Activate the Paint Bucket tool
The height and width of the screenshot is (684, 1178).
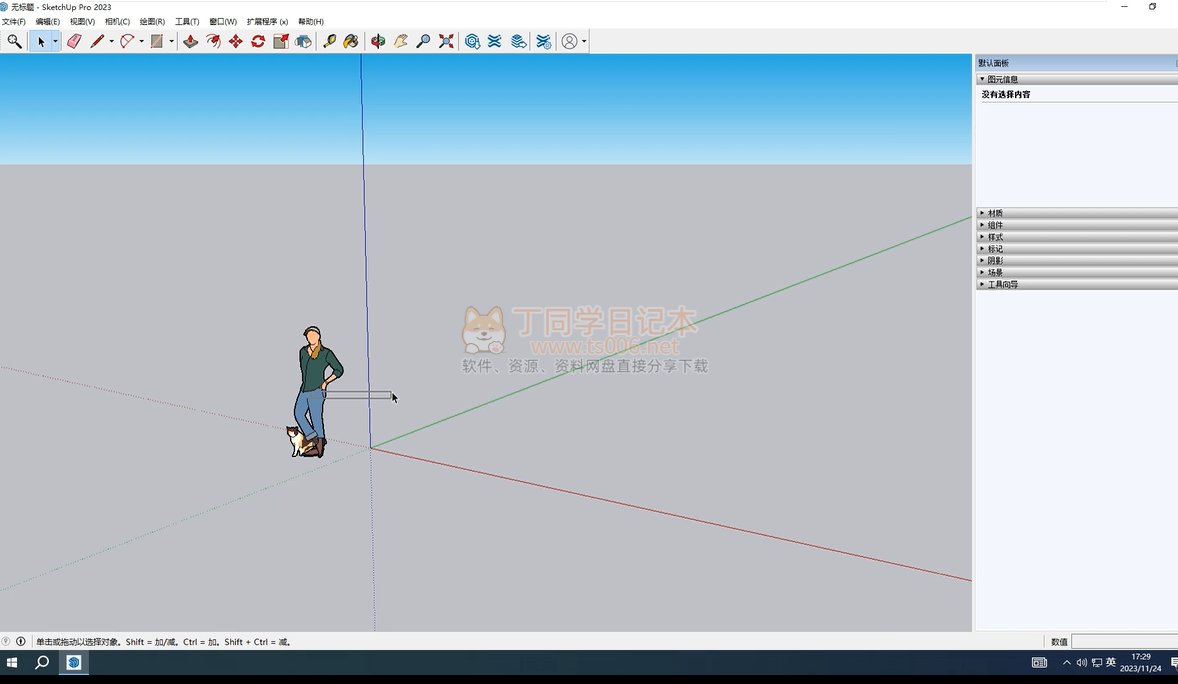pyautogui.click(x=351, y=41)
